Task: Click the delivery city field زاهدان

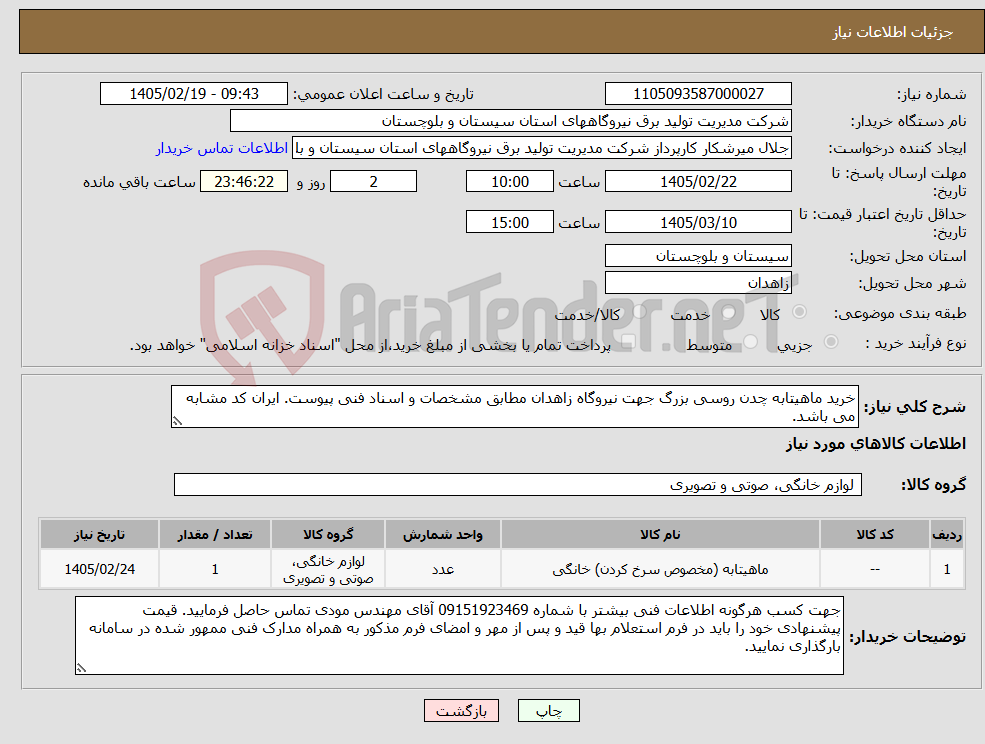Action: [698, 283]
